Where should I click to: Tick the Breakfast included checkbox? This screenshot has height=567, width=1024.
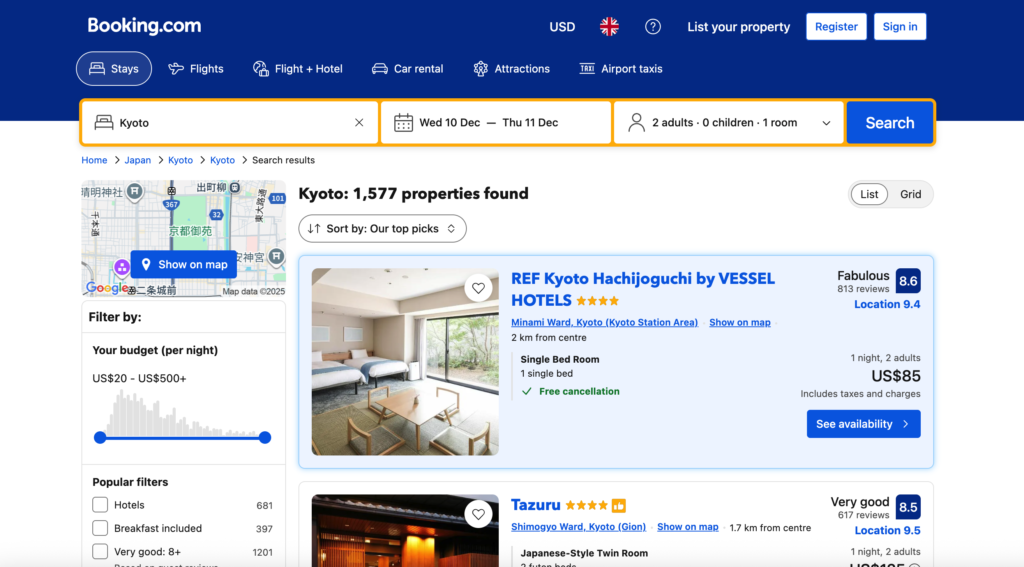point(100,528)
